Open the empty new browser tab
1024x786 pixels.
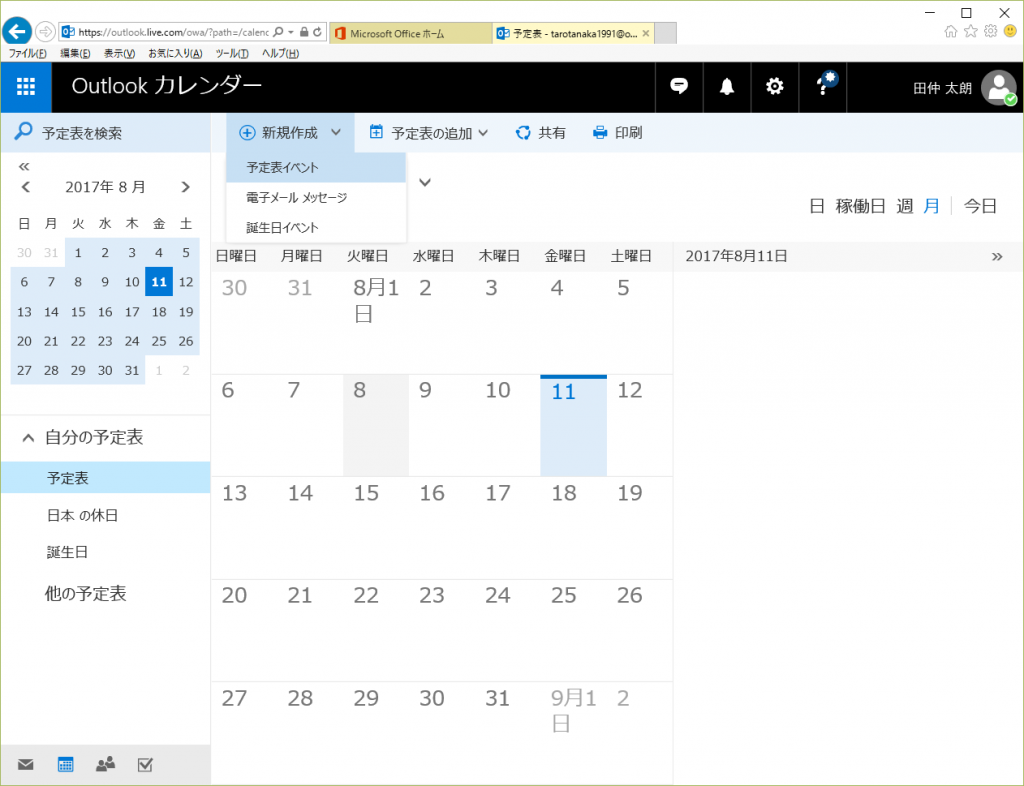pos(665,33)
